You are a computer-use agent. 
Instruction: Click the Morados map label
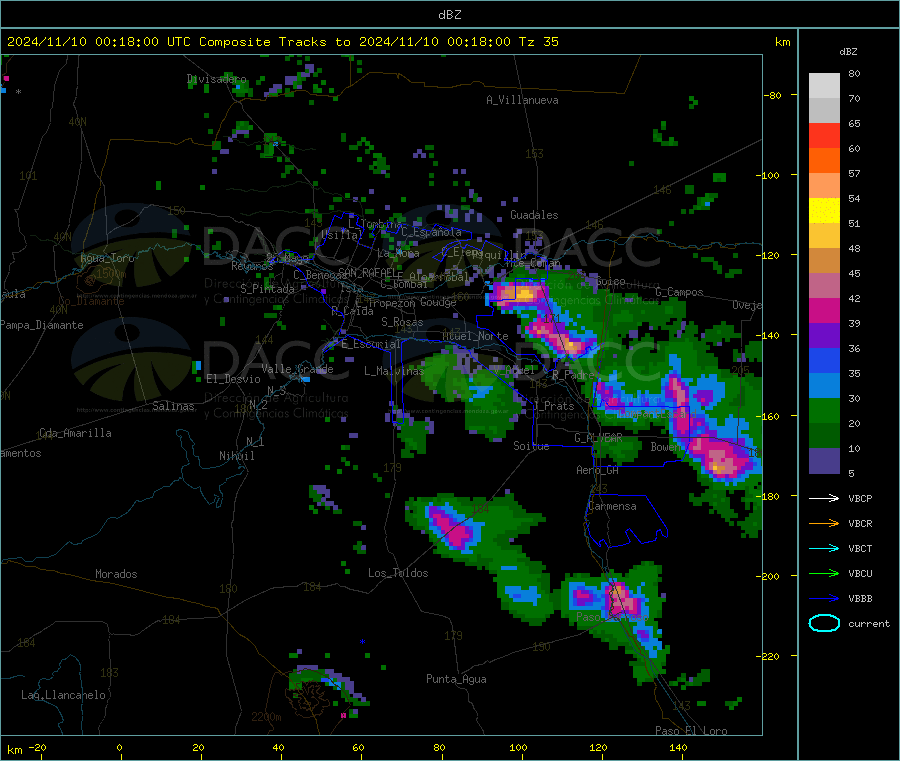pyautogui.click(x=116, y=574)
